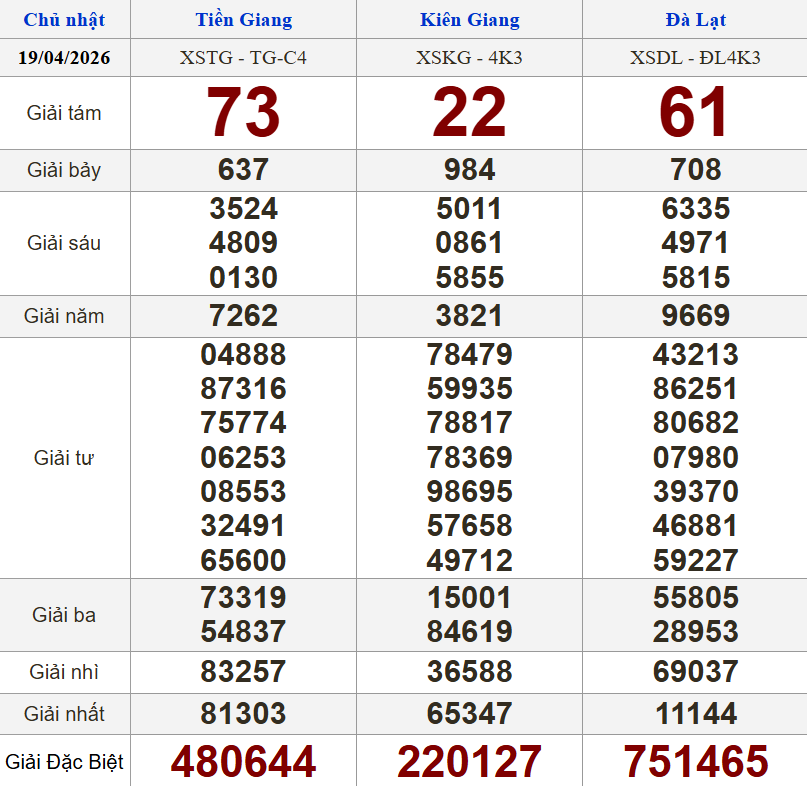Viewport: 807px width, 786px height.
Task: Select Kiên Giang second prize 36588
Action: (x=469, y=672)
